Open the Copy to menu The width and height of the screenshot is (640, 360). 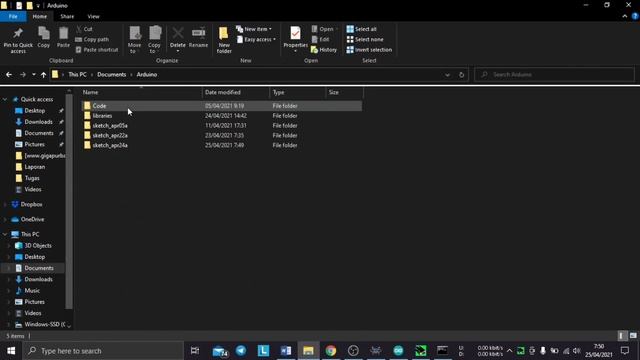(154, 40)
